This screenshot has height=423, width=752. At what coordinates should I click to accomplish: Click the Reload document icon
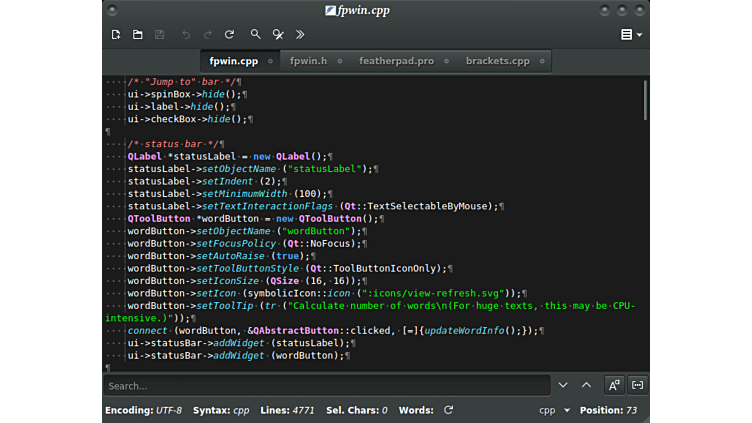[x=229, y=34]
